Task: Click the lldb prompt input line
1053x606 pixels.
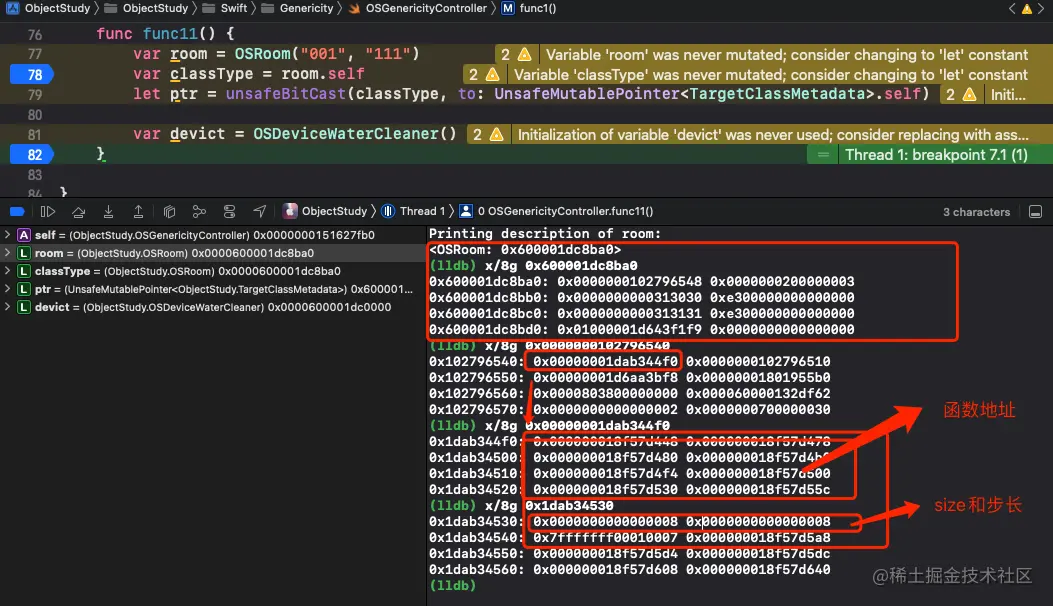Action: (x=451, y=585)
